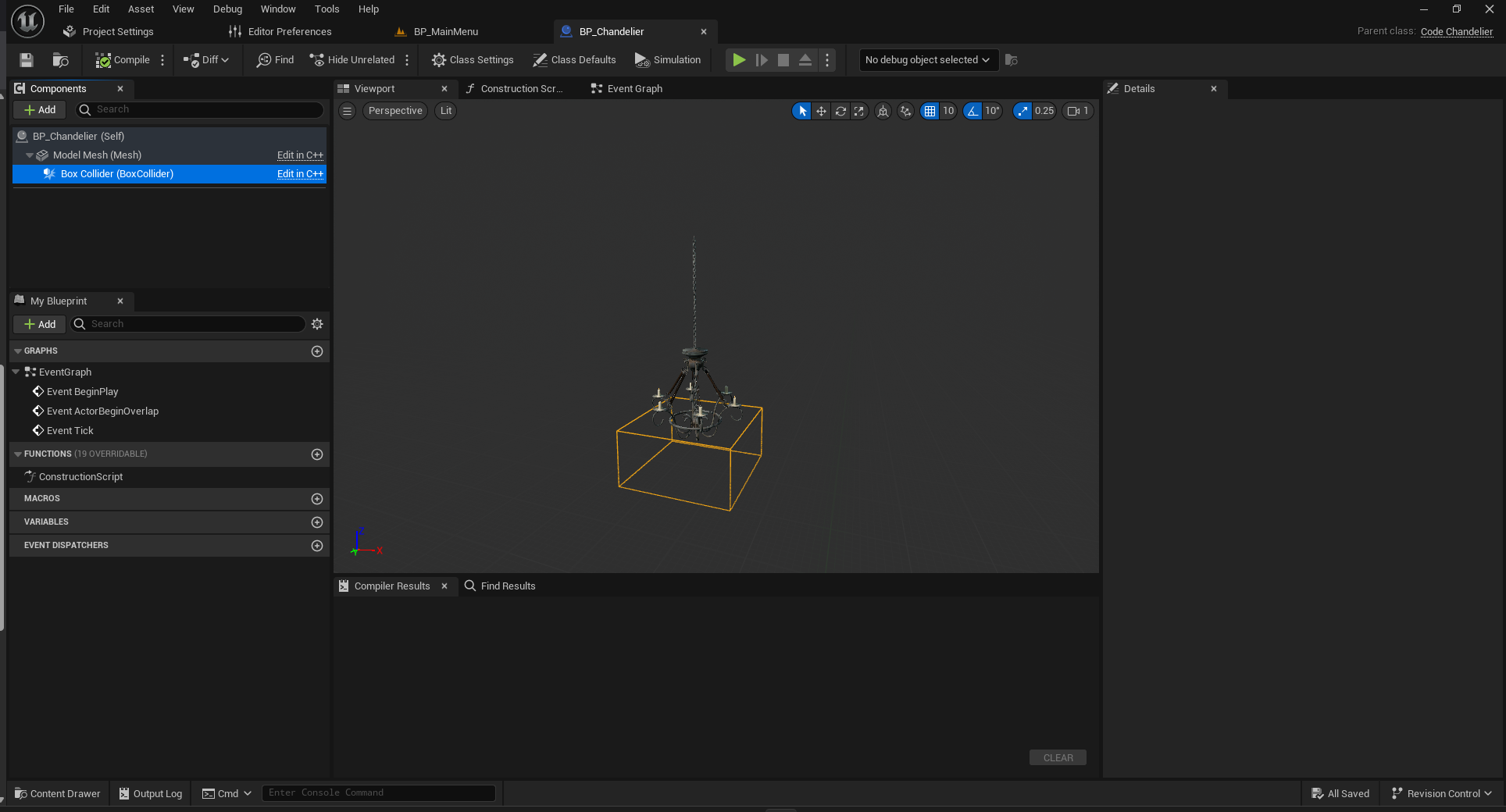Click the Save blueprint icon

[x=27, y=60]
